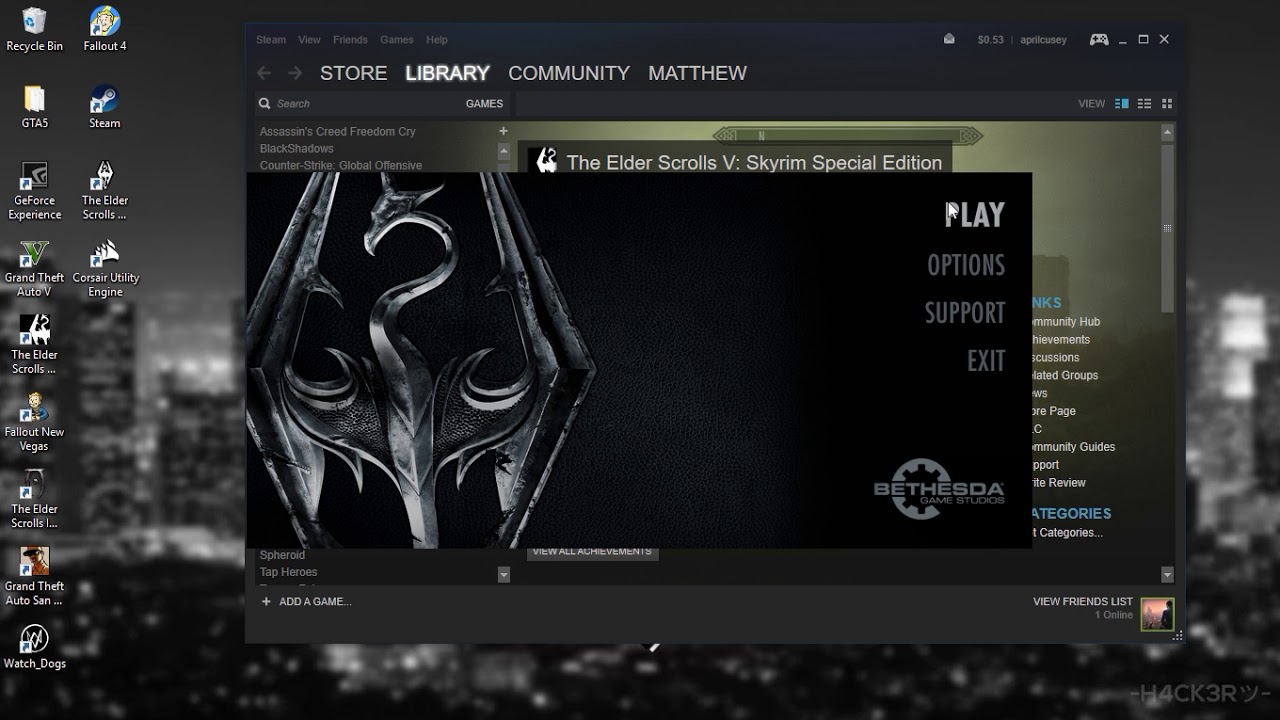The image size is (1280, 720).
Task: Open the GAMES filter dropdown
Action: (484, 103)
